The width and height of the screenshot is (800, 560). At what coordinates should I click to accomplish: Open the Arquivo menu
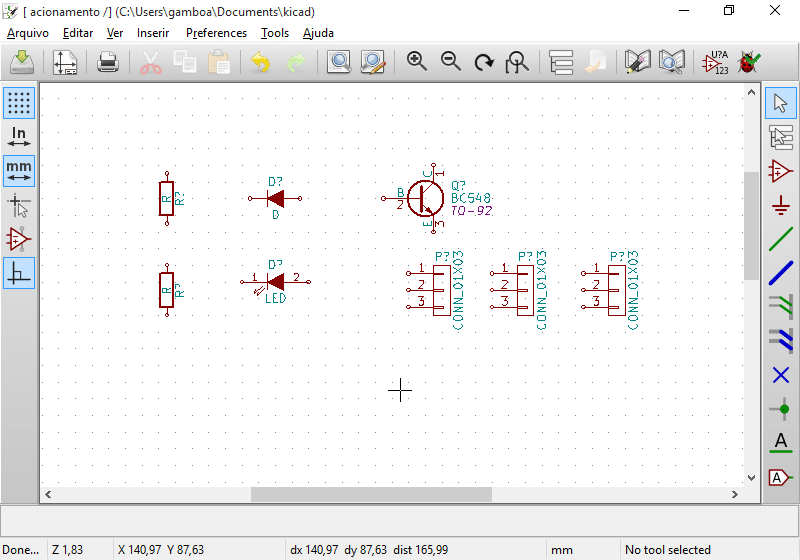(x=28, y=33)
